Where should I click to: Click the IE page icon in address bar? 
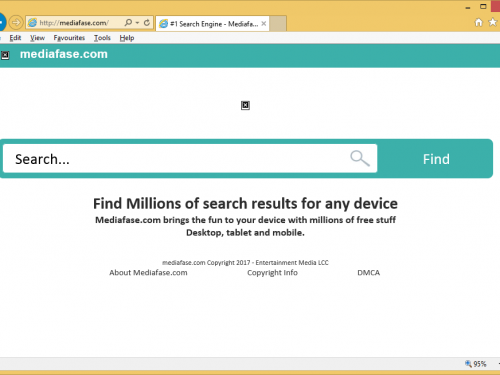32,23
